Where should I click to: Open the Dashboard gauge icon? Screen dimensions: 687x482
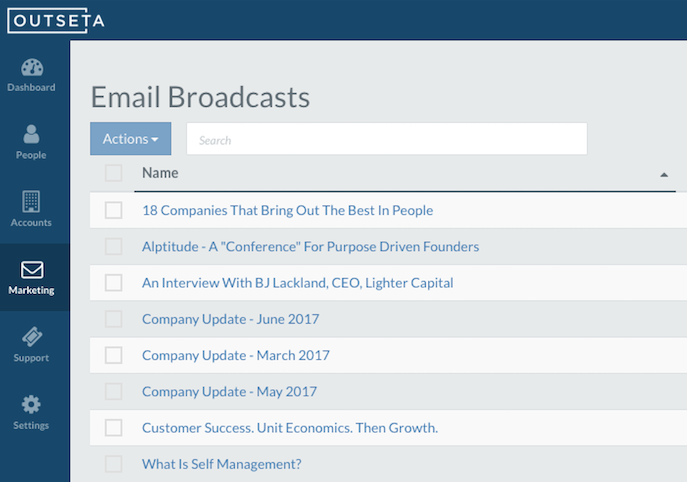[32, 67]
